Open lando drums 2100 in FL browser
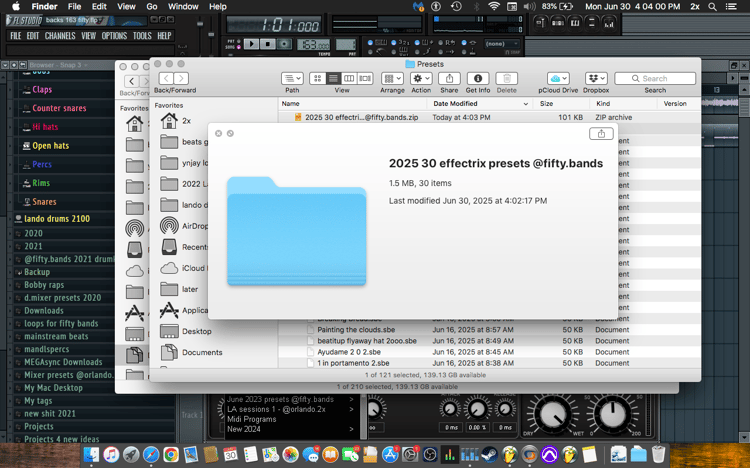The image size is (750, 468). click(57, 219)
